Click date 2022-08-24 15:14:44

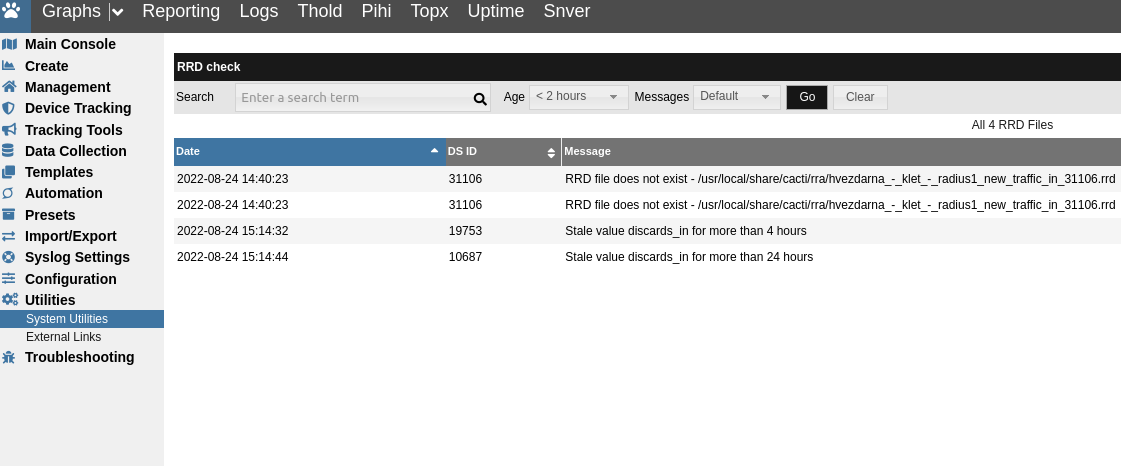click(x=232, y=257)
